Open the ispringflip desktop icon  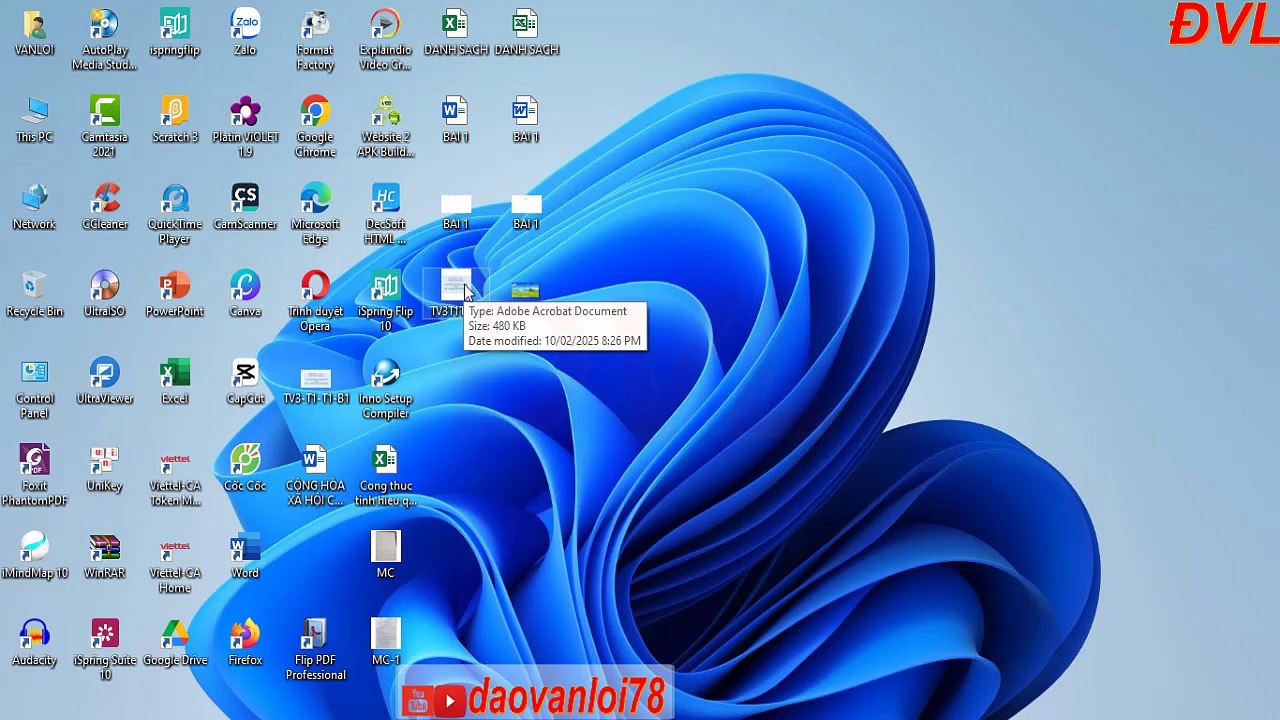pyautogui.click(x=175, y=25)
